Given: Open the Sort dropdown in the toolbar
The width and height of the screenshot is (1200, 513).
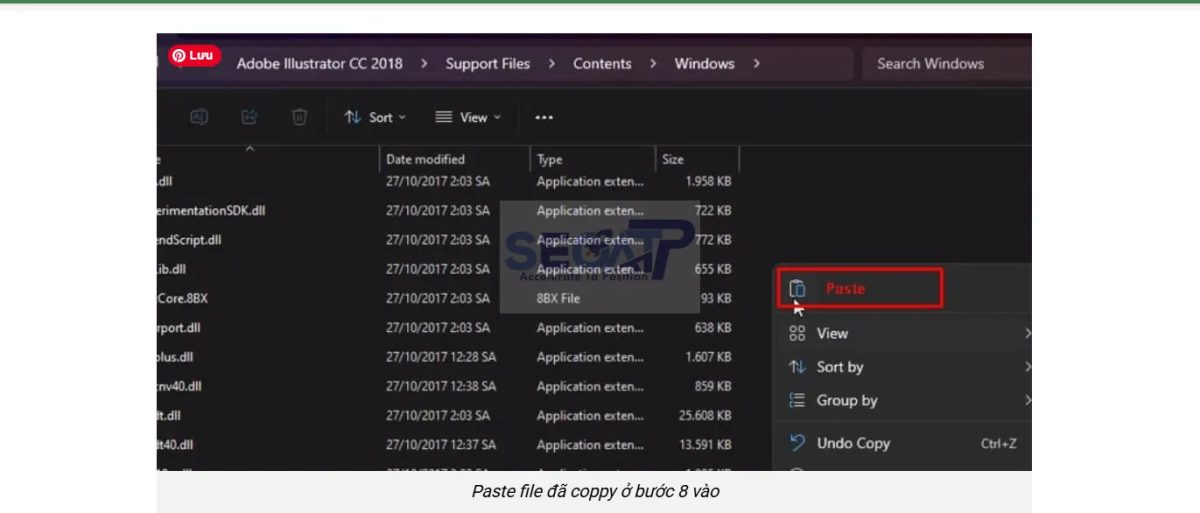Looking at the screenshot, I should (x=375, y=117).
